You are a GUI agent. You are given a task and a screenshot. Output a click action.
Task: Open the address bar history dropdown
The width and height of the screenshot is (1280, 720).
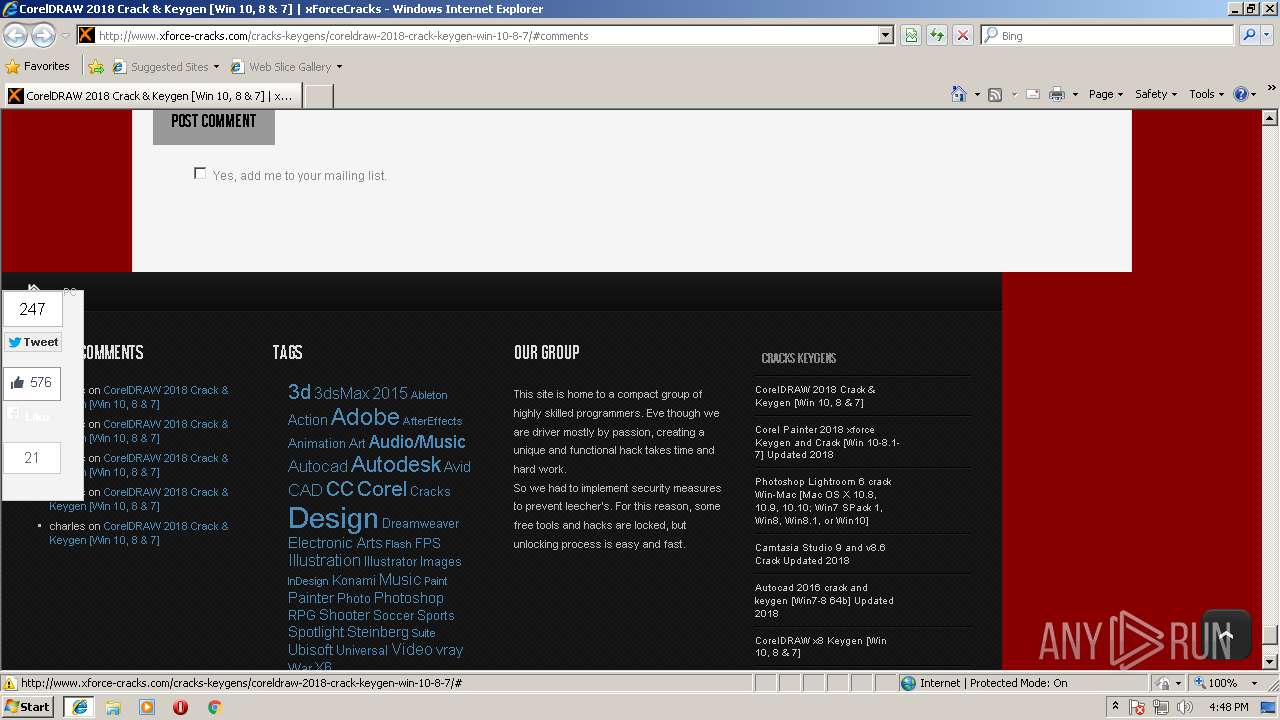[886, 35]
